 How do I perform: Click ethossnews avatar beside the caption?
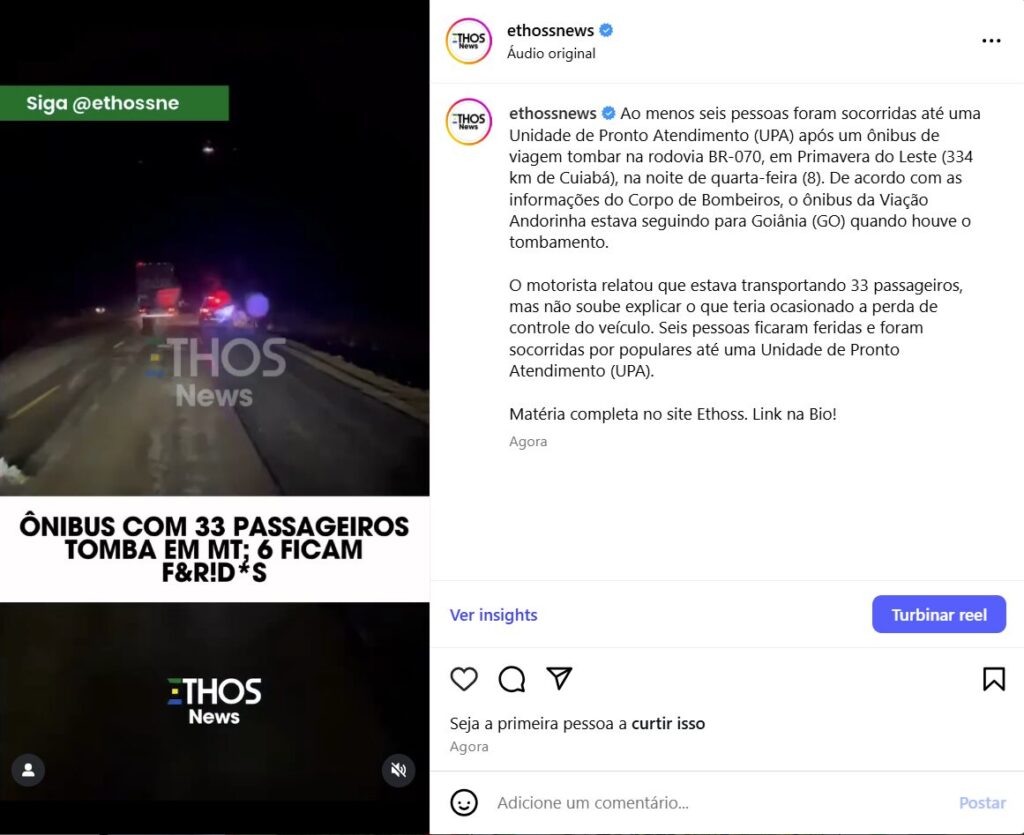(x=468, y=121)
